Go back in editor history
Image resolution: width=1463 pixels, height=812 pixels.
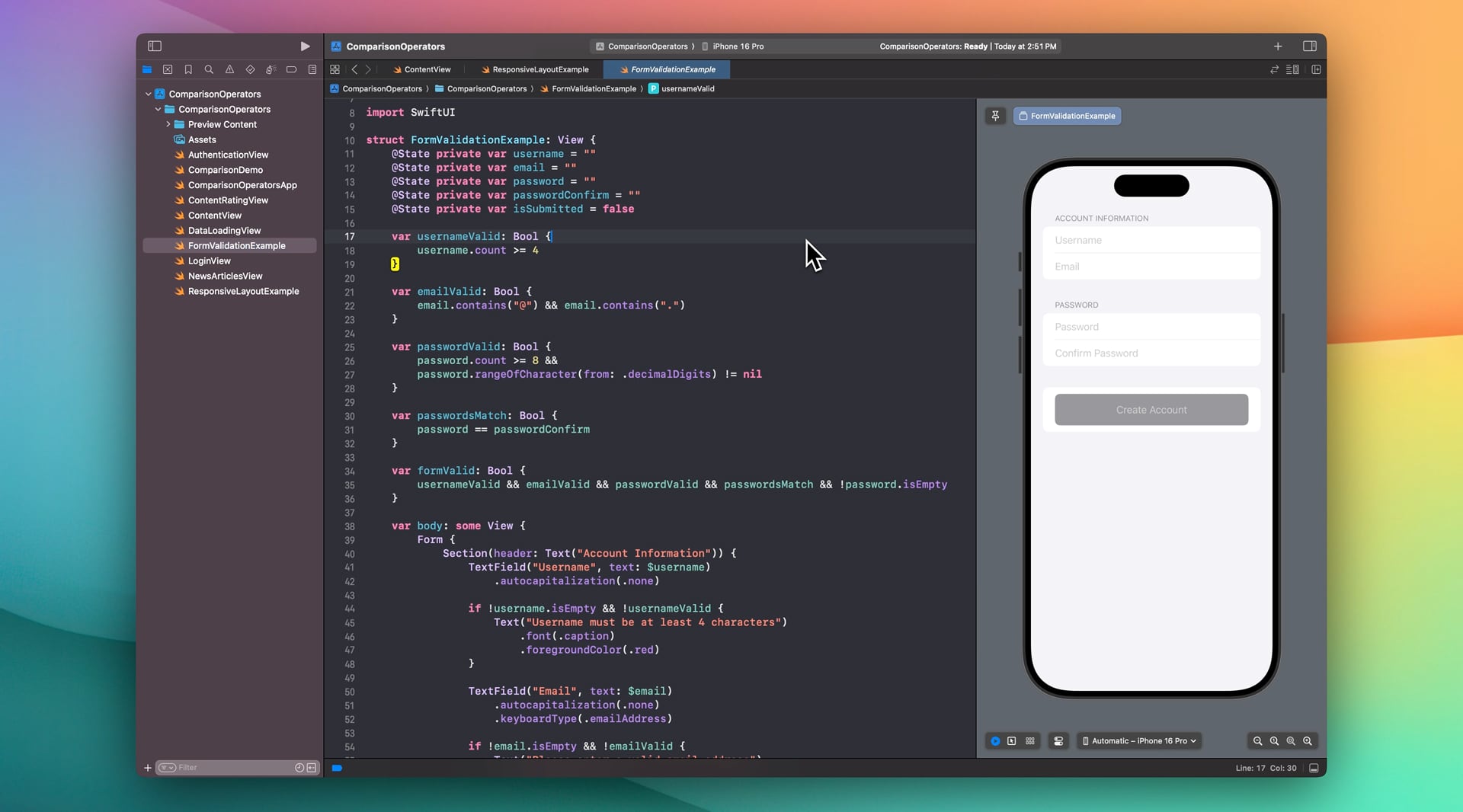click(354, 69)
